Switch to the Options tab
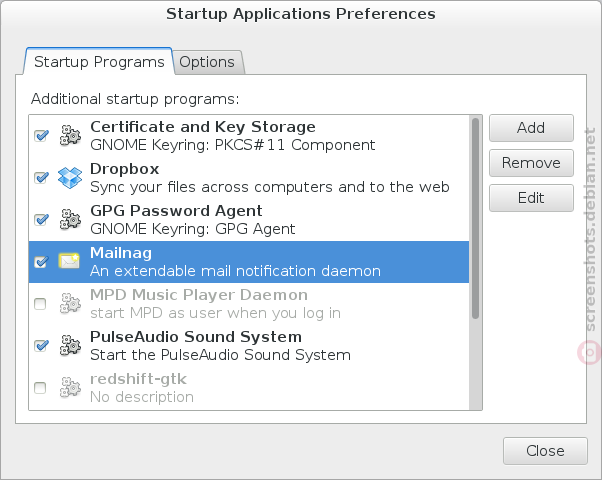Image resolution: width=602 pixels, height=480 pixels. tap(207, 62)
